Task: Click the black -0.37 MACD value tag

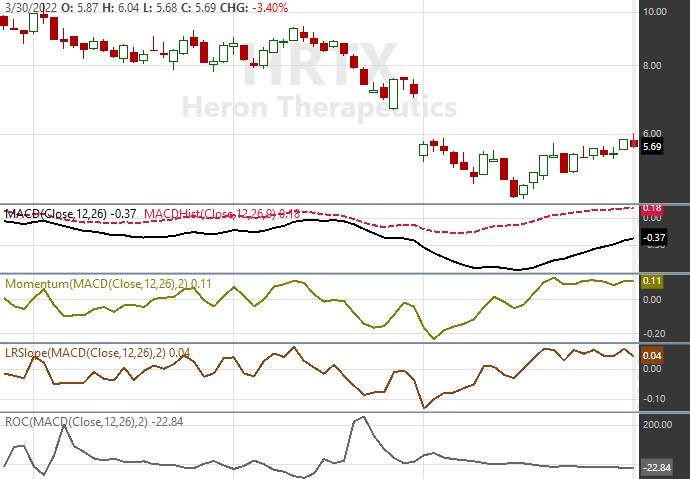Action: (653, 238)
